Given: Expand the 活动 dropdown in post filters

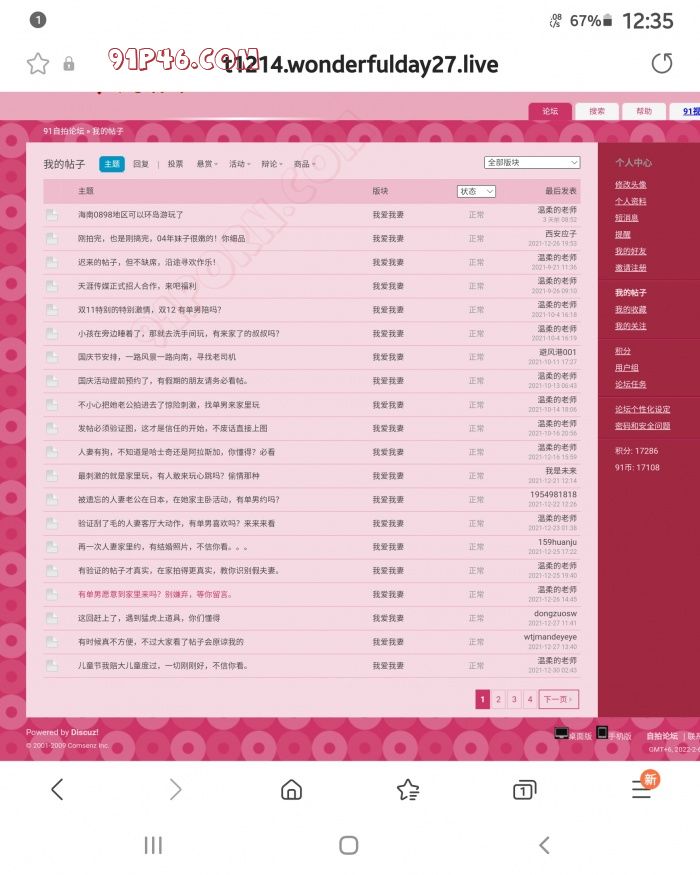Looking at the screenshot, I should [x=238, y=164].
